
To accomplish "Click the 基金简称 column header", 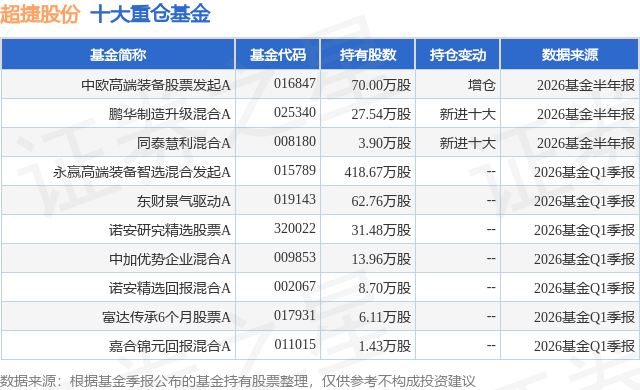I will click(x=118, y=55).
